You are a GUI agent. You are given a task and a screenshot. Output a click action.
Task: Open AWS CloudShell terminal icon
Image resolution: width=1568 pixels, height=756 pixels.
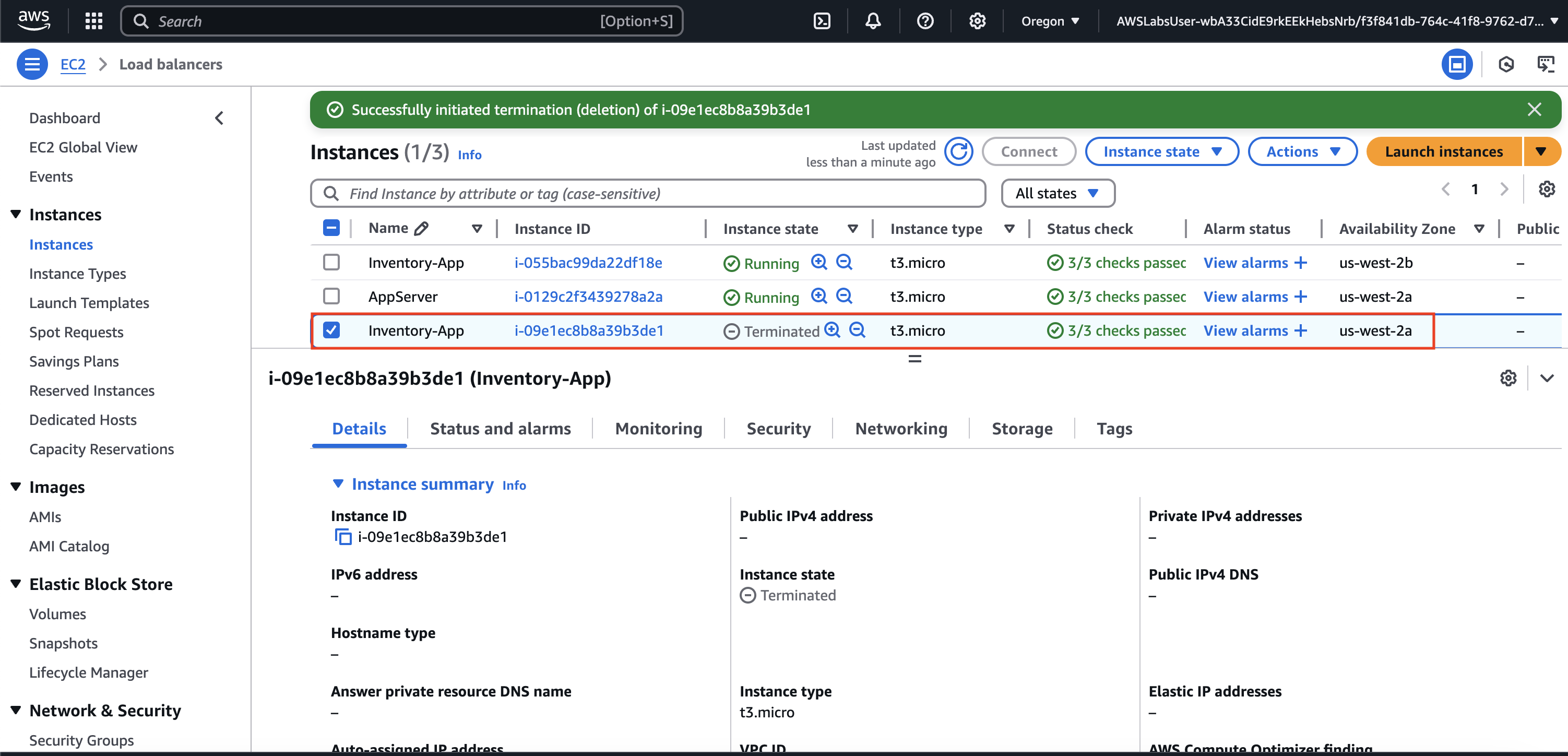(822, 21)
